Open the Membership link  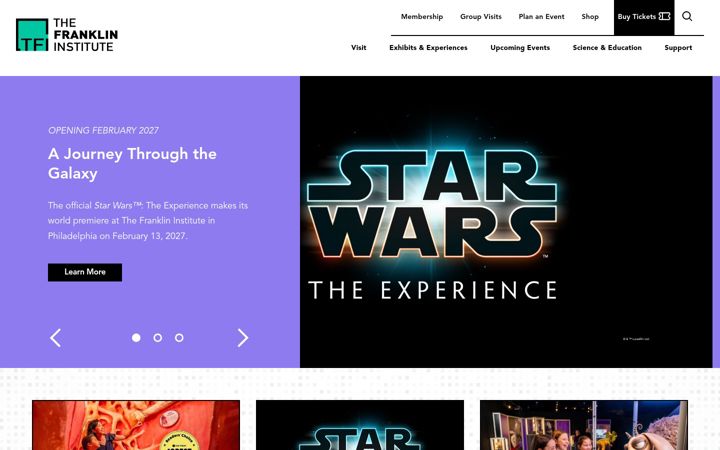(x=422, y=17)
